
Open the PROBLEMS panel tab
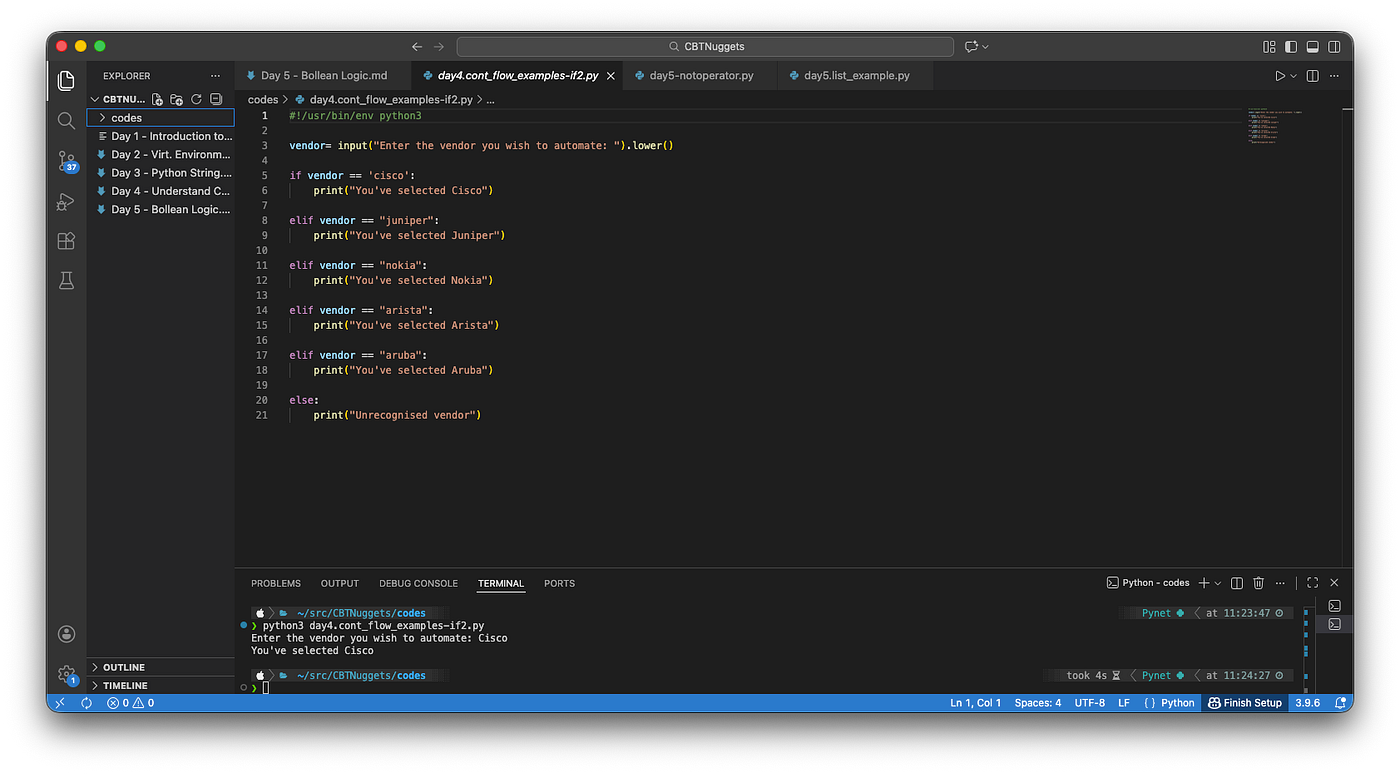tap(276, 583)
